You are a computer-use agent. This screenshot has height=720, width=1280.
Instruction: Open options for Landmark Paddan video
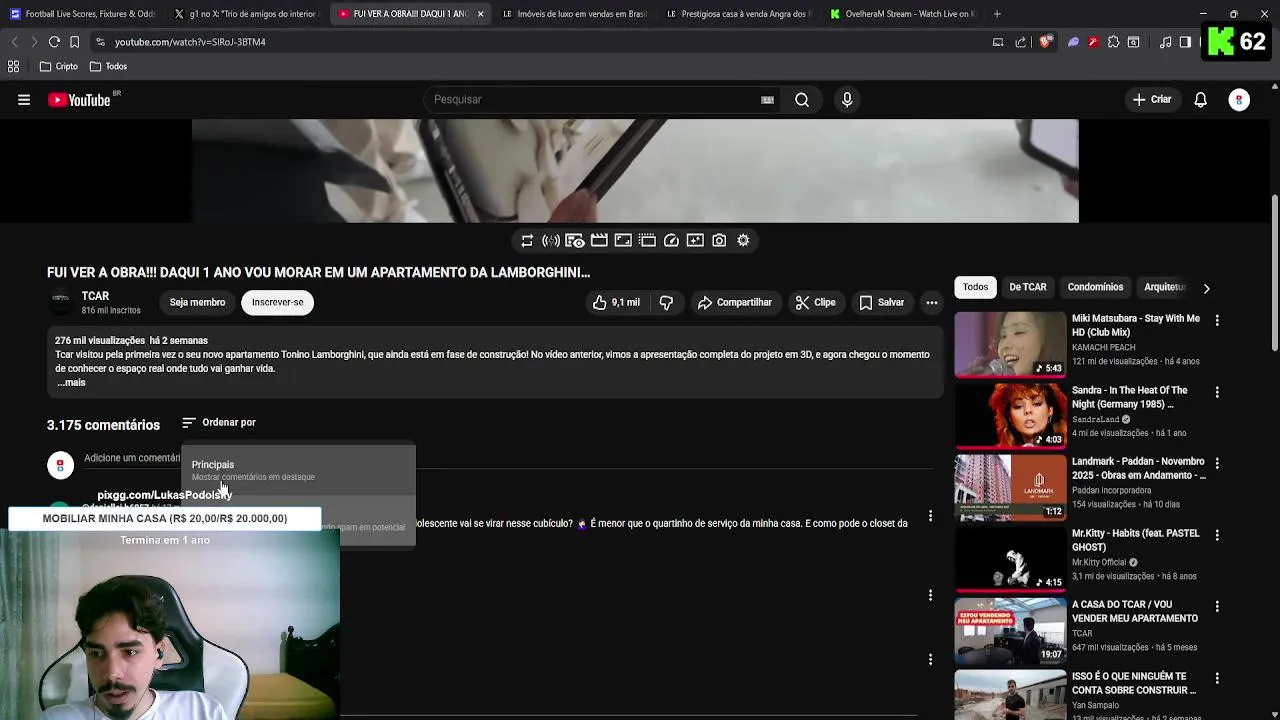coord(1217,463)
